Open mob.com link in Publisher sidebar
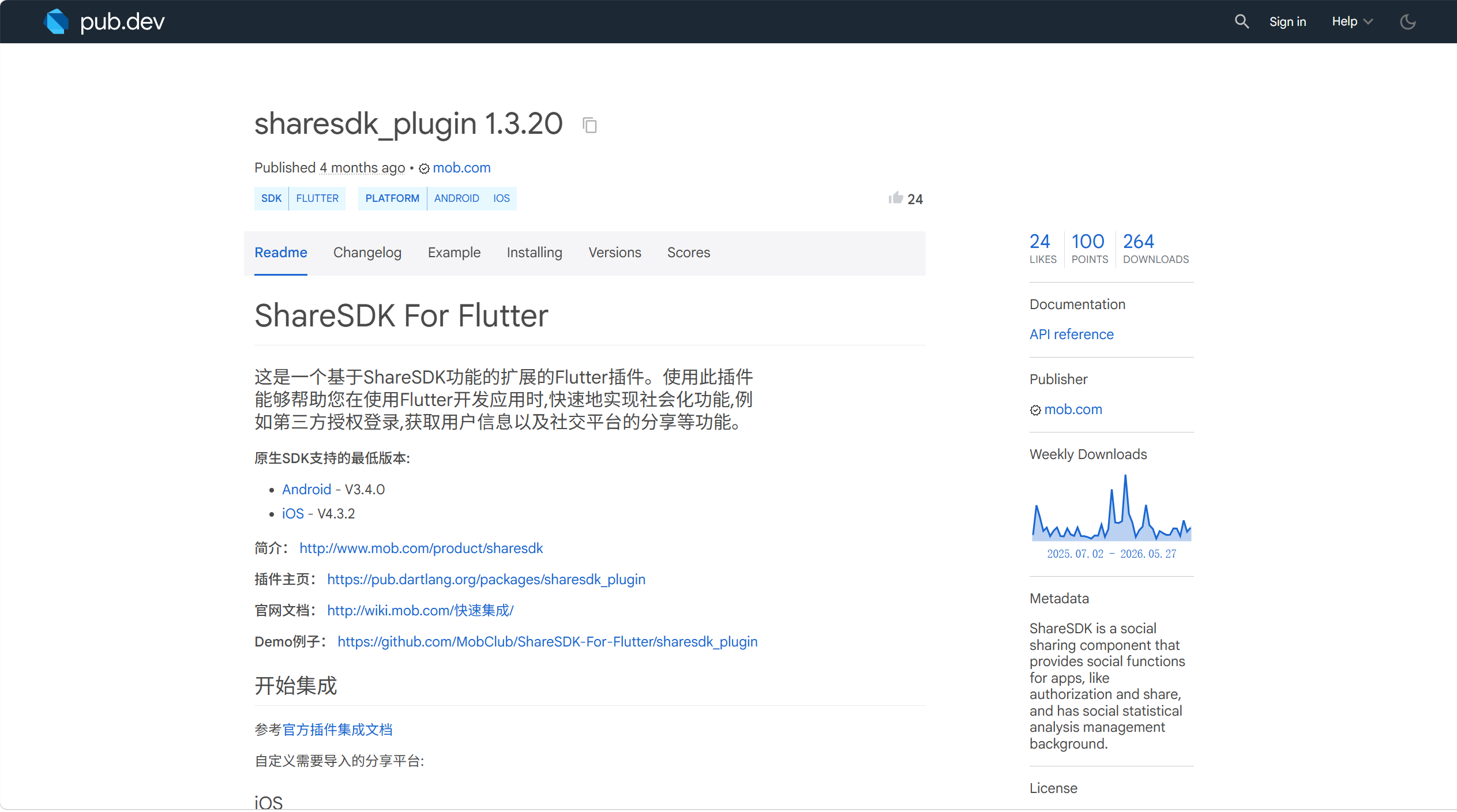Image resolution: width=1457 pixels, height=812 pixels. point(1073,409)
